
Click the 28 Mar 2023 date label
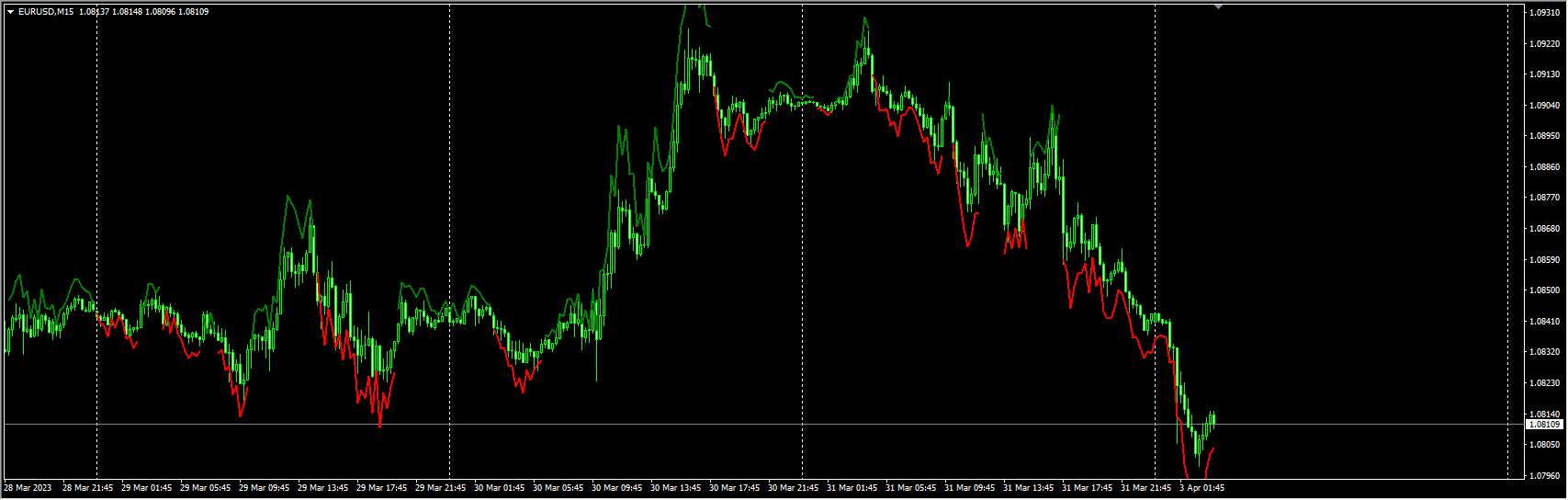coord(28,488)
